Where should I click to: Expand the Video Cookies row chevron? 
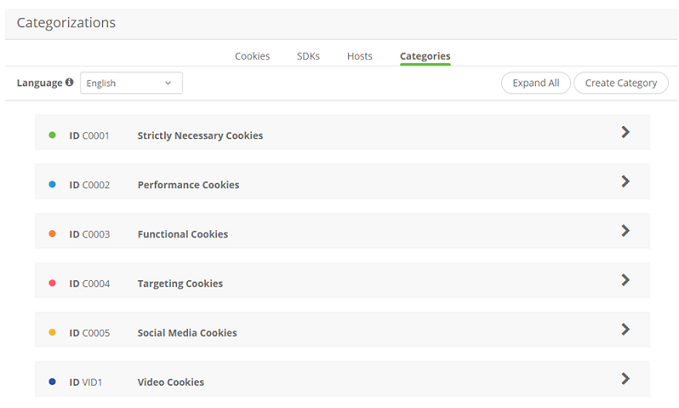point(625,379)
